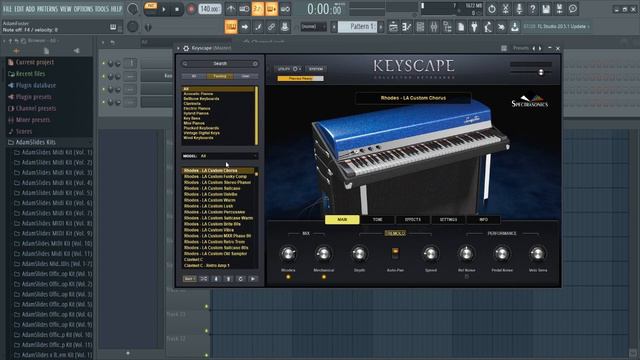Screen dimensions: 640x360
Task: Click the record button
Action: point(191,9)
